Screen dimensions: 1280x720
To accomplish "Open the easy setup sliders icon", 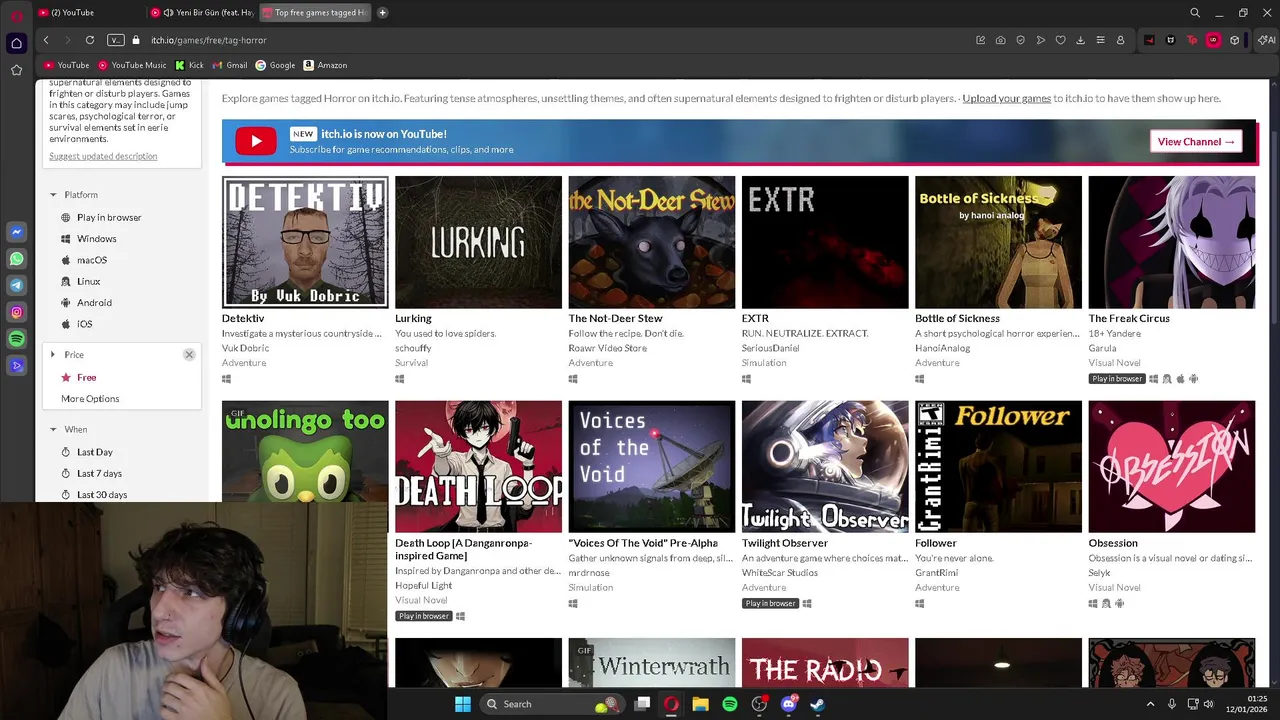I will click(x=1100, y=40).
